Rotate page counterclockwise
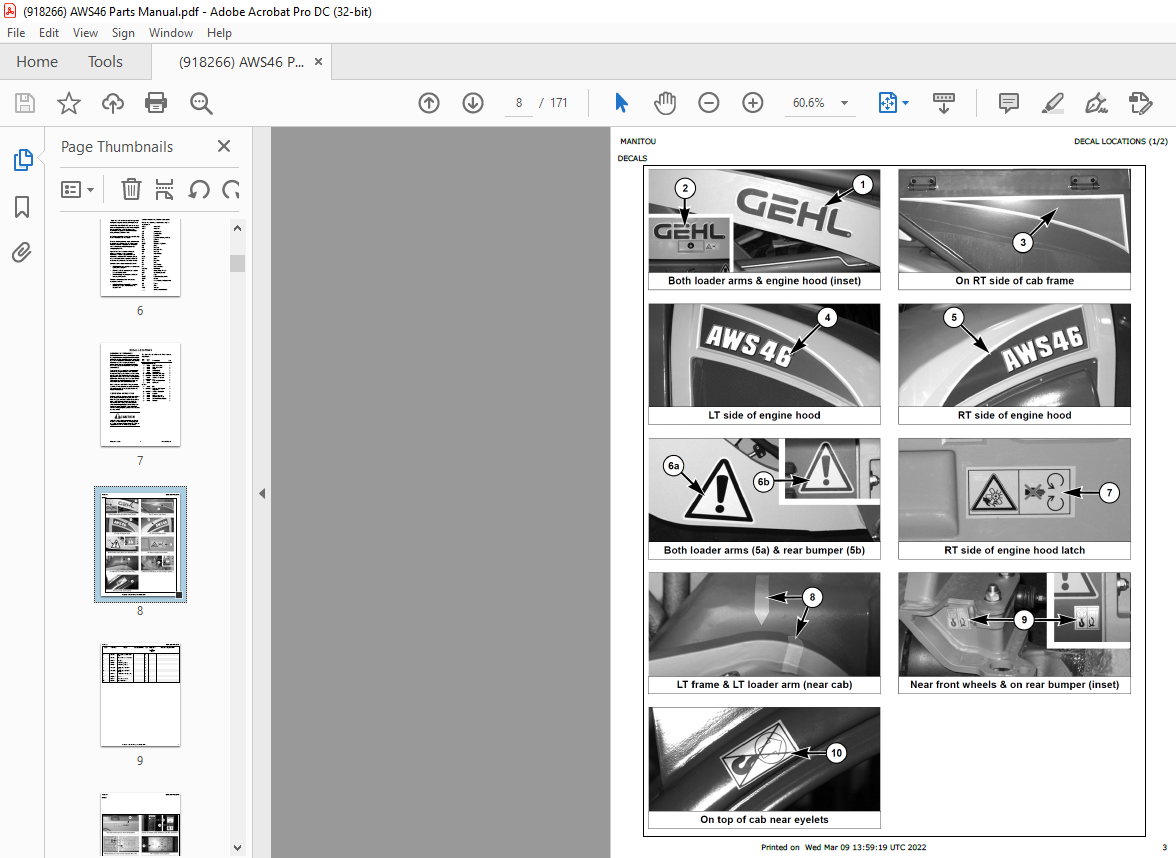This screenshot has width=1176, height=858. (x=199, y=190)
